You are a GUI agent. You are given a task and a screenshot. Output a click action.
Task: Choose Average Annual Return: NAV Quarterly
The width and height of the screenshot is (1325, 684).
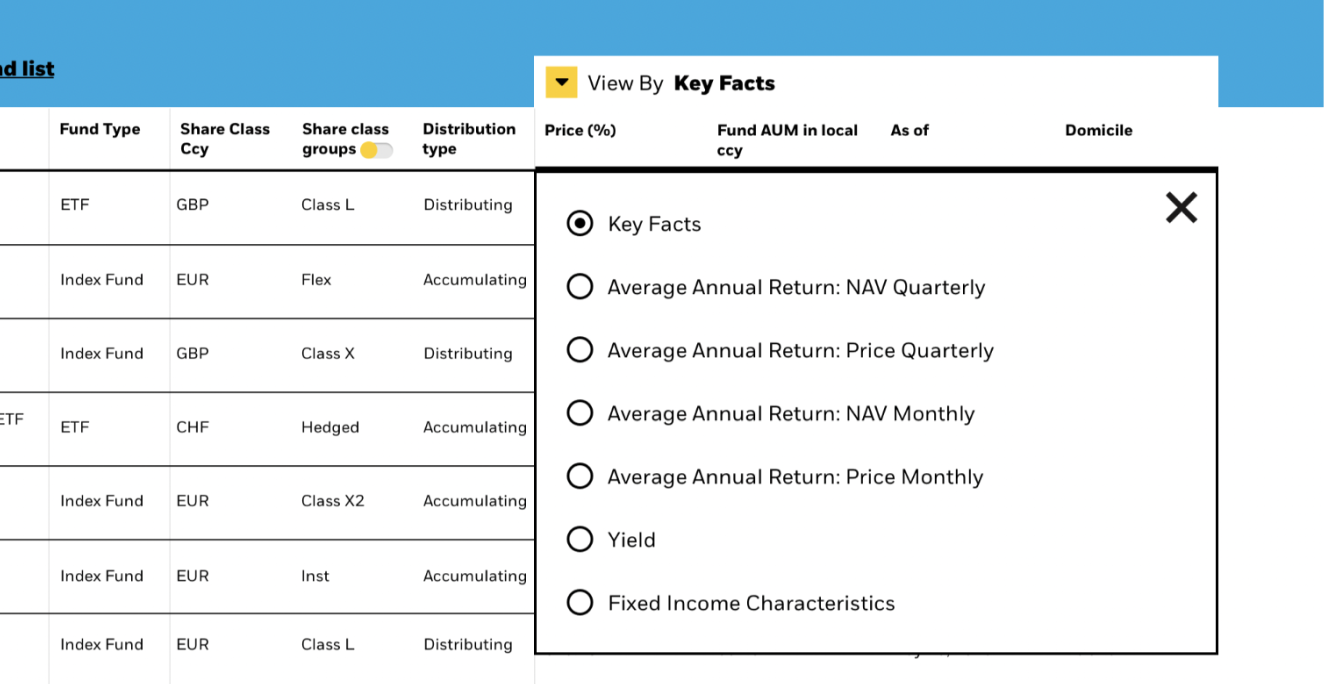click(x=580, y=287)
